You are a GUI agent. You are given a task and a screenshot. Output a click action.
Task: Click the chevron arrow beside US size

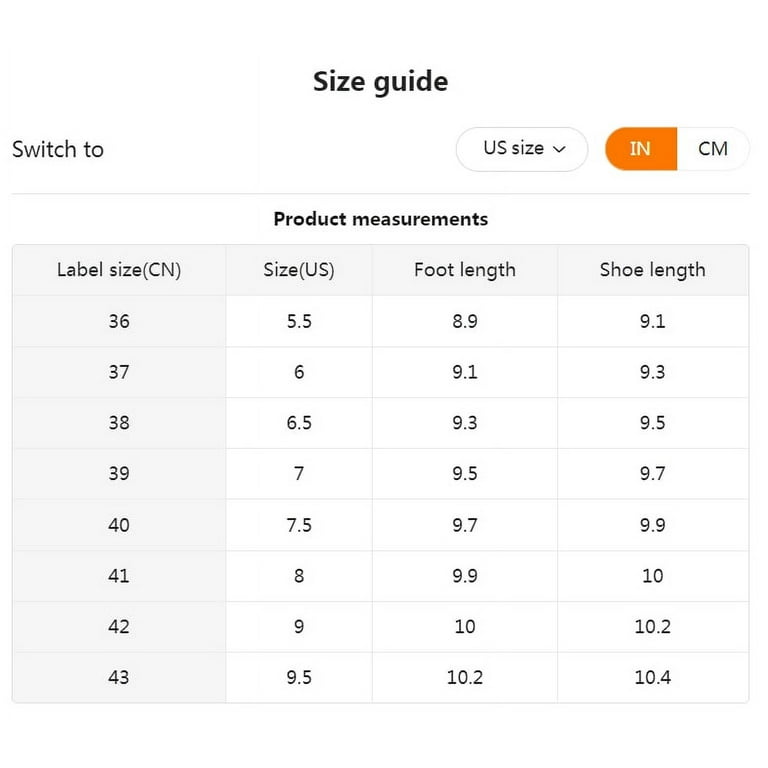point(559,149)
